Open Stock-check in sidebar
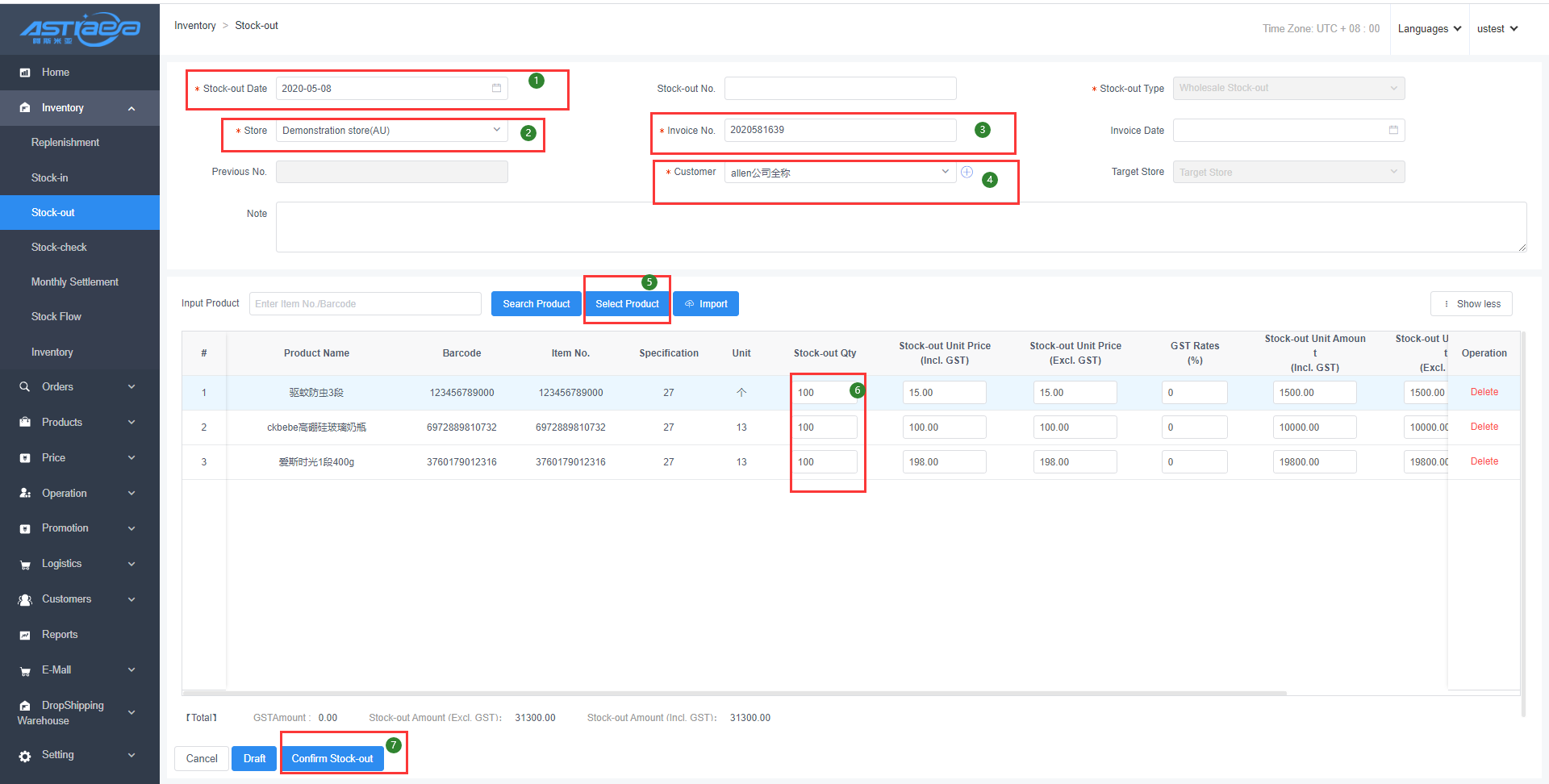 [59, 248]
